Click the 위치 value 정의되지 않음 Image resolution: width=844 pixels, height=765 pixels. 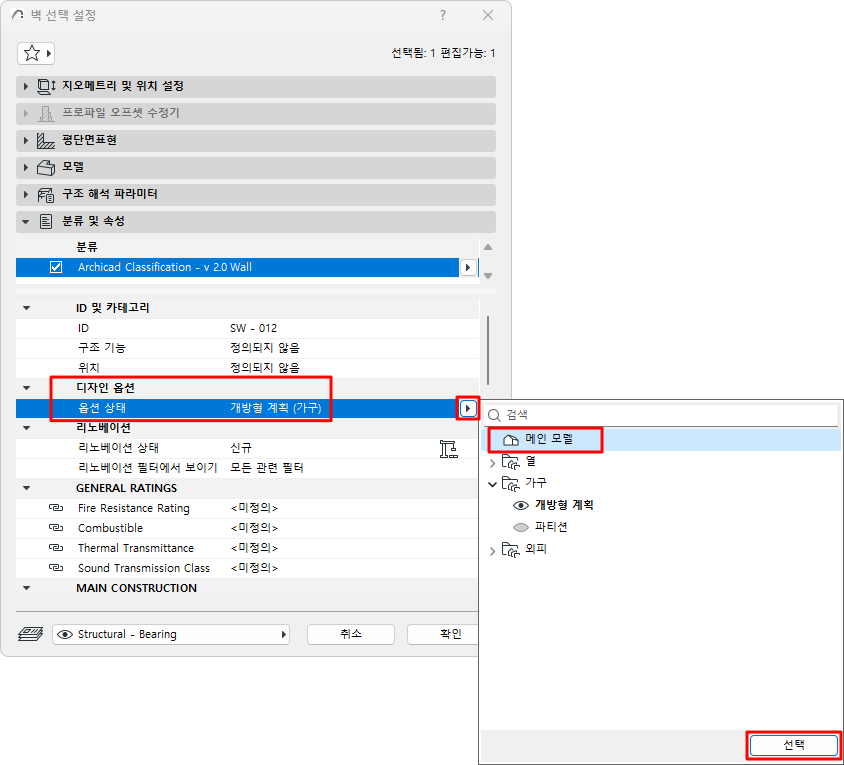(x=264, y=368)
